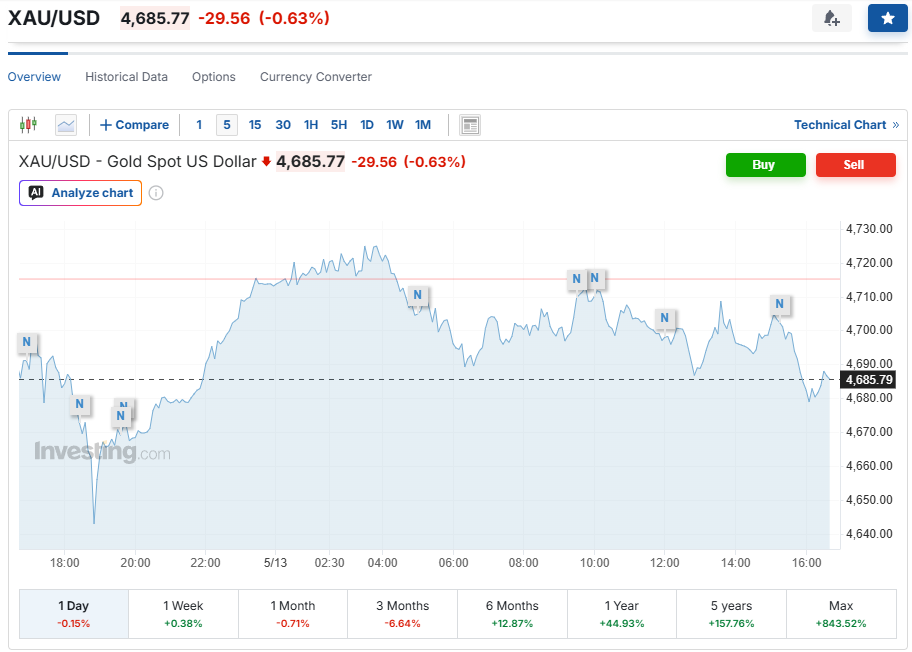Image resolution: width=912 pixels, height=652 pixels.
Task: Switch to candlestick chart type
Action: [28, 124]
